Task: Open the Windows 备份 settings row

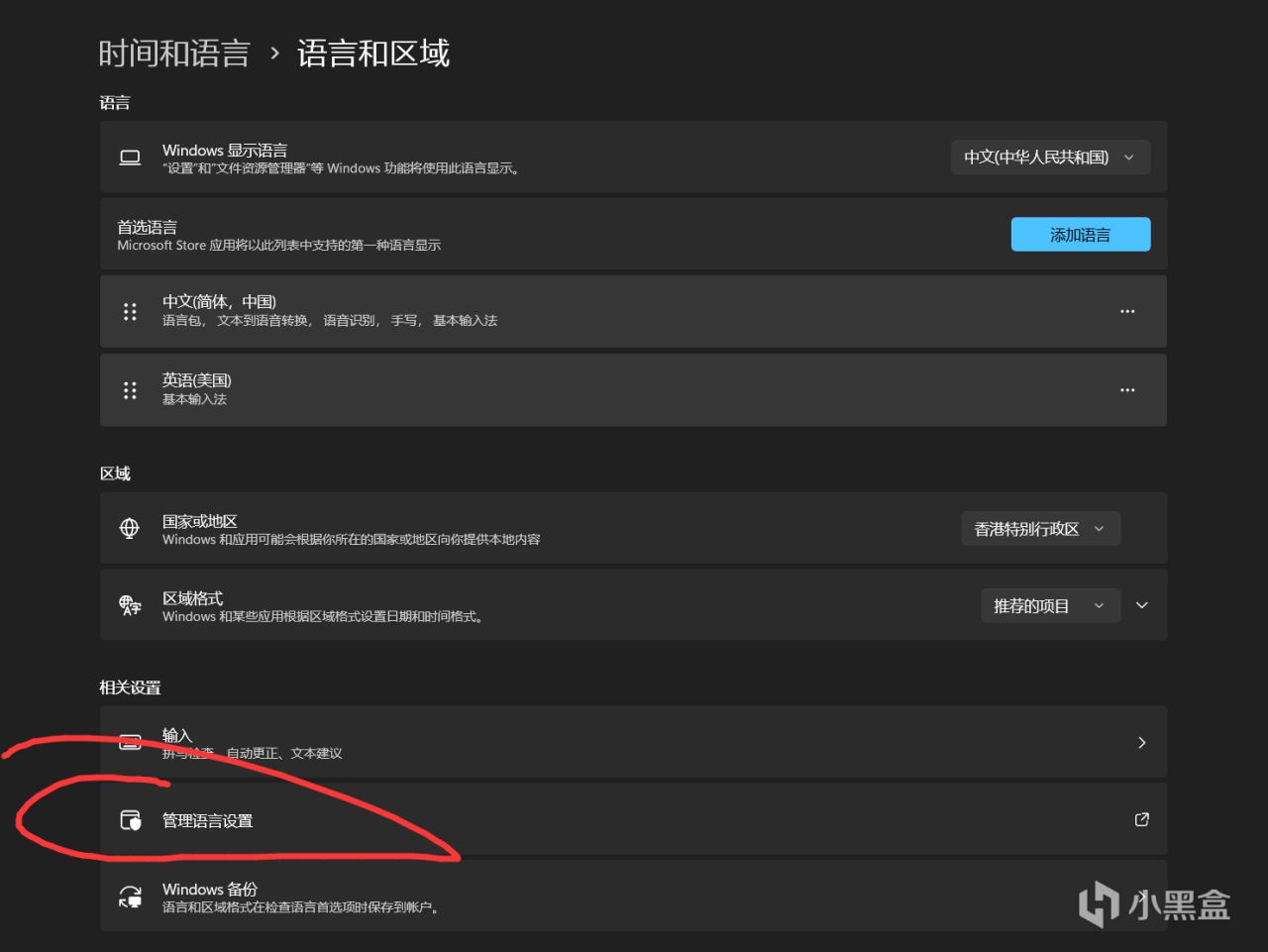Action: 633,897
